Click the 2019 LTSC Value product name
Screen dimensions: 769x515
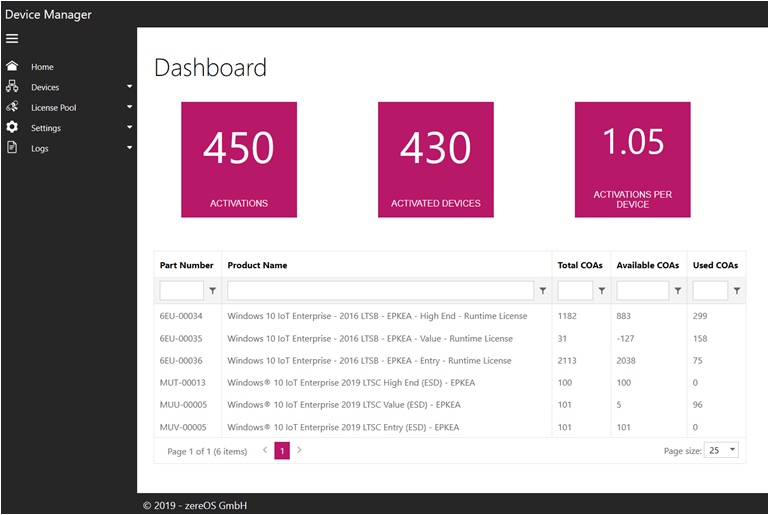click(344, 405)
